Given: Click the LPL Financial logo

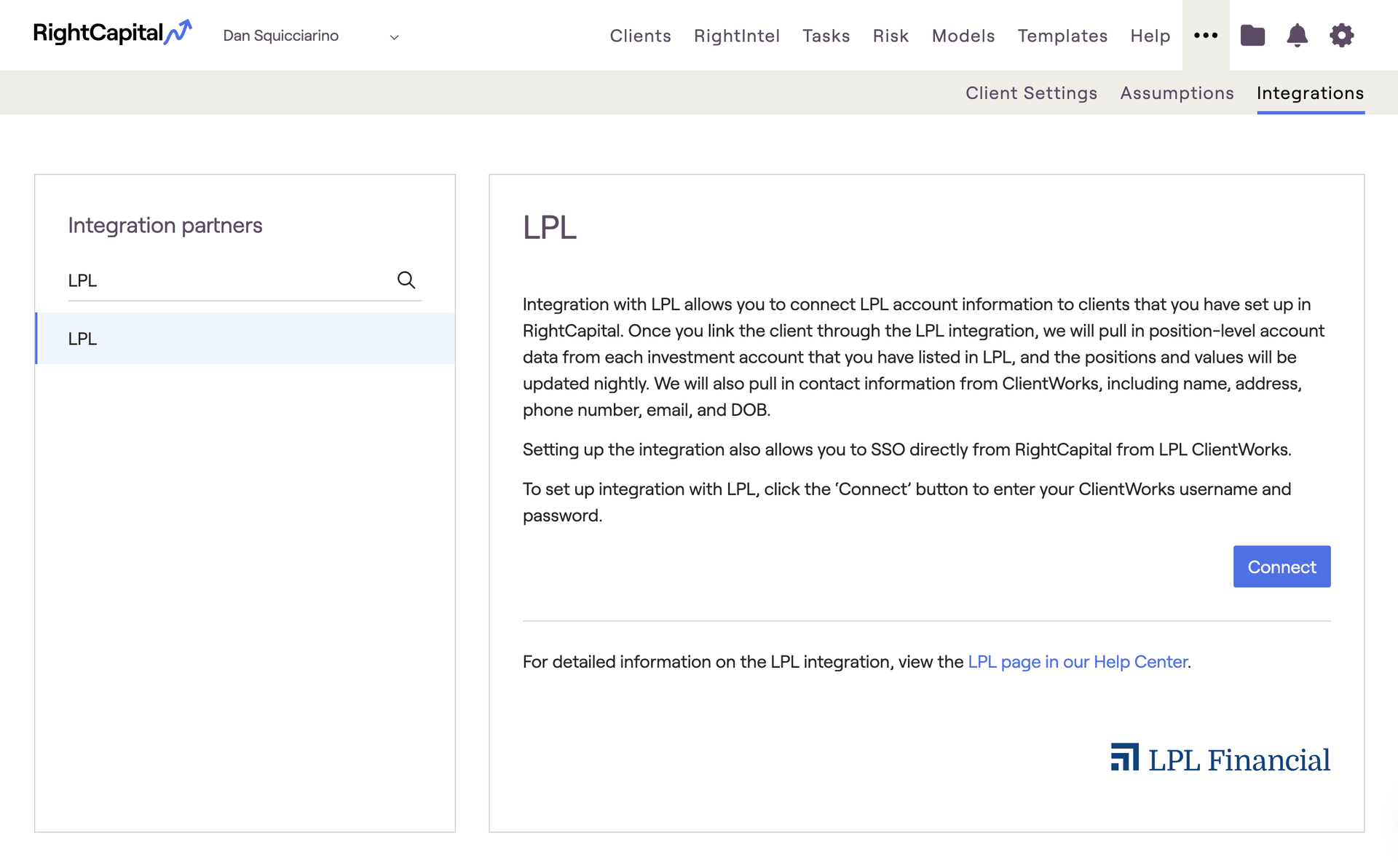Looking at the screenshot, I should [1220, 759].
